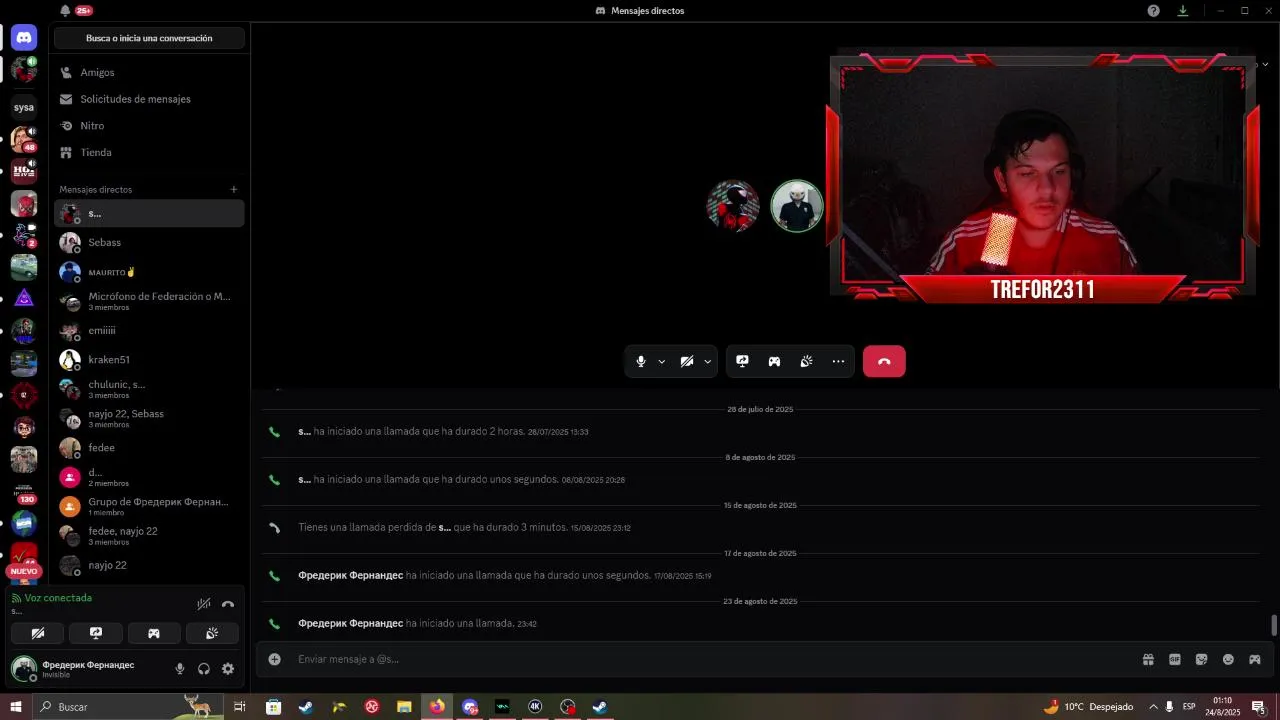
Task: Open Firefox from the taskbar
Action: [437, 707]
